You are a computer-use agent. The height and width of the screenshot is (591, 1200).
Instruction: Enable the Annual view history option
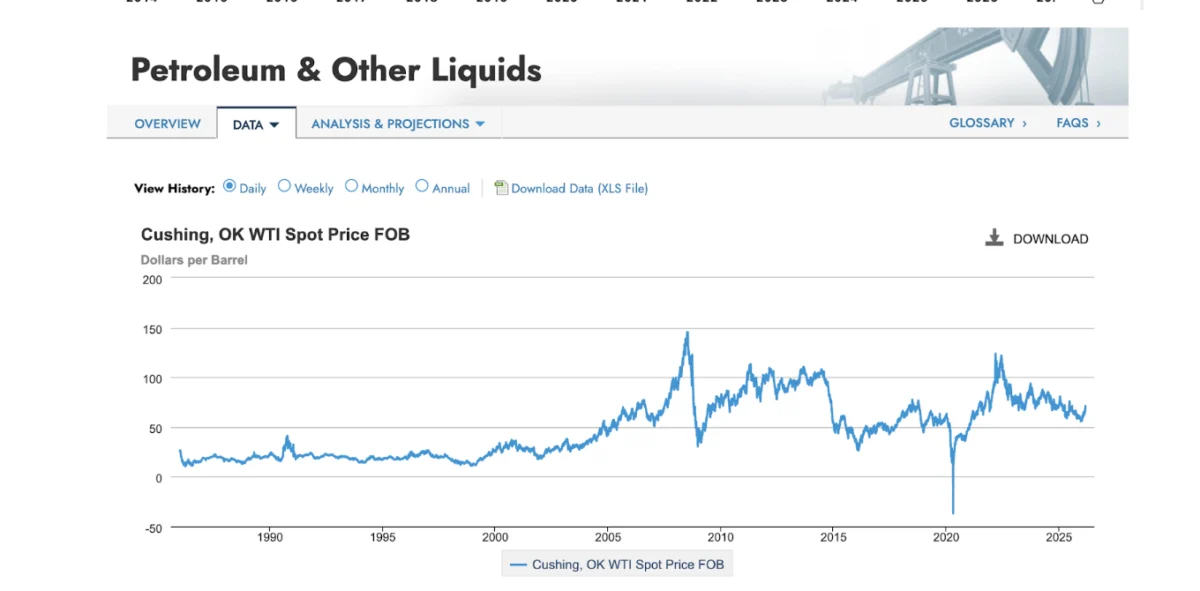(422, 186)
